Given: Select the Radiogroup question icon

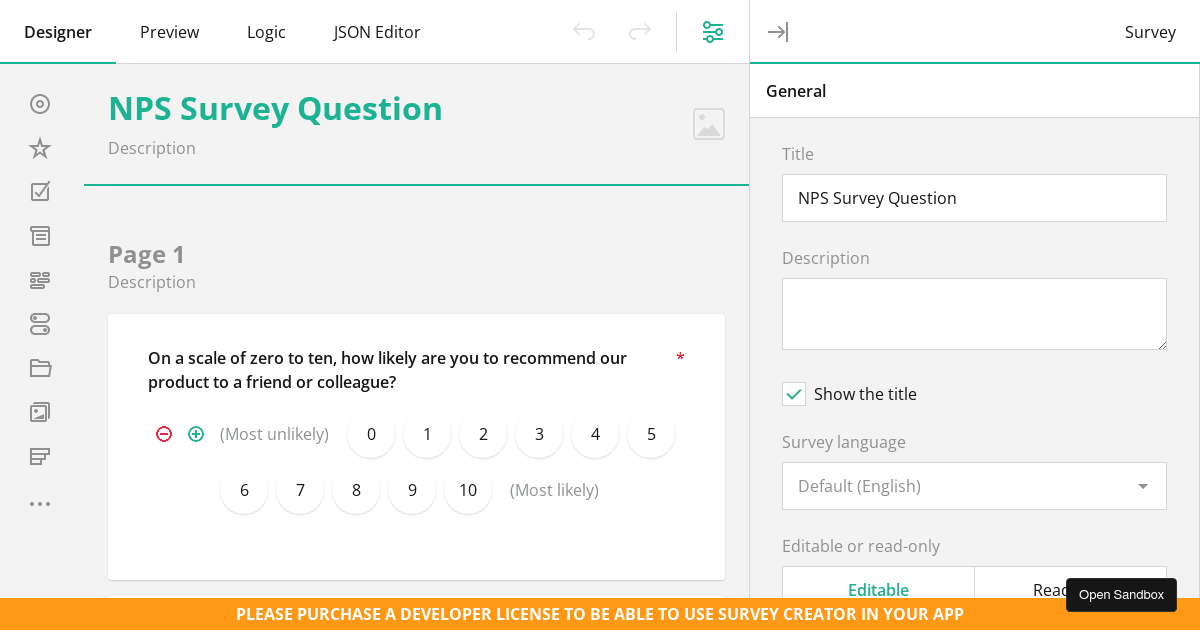Looking at the screenshot, I should coord(40,104).
